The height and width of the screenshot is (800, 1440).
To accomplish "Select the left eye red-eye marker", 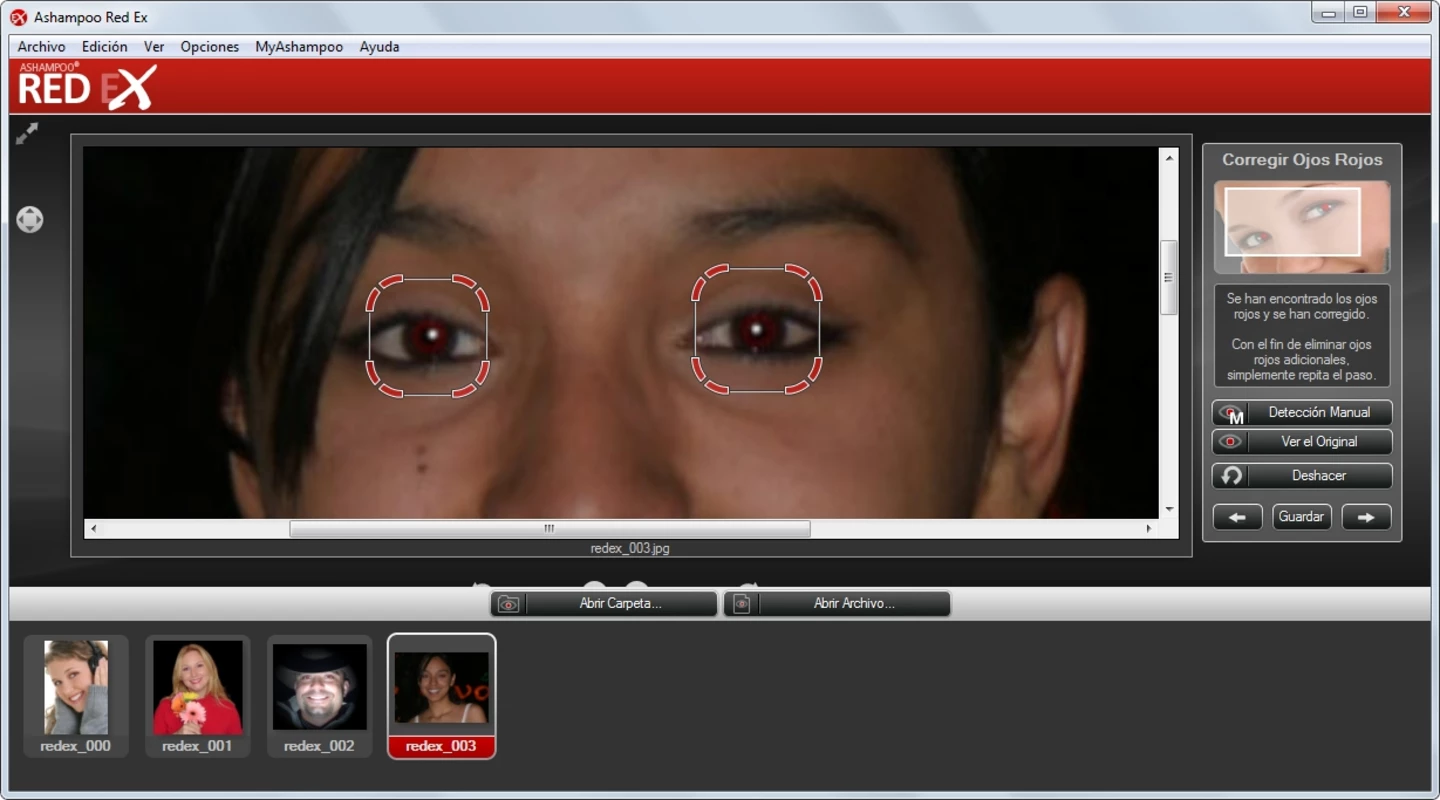I will (x=428, y=336).
